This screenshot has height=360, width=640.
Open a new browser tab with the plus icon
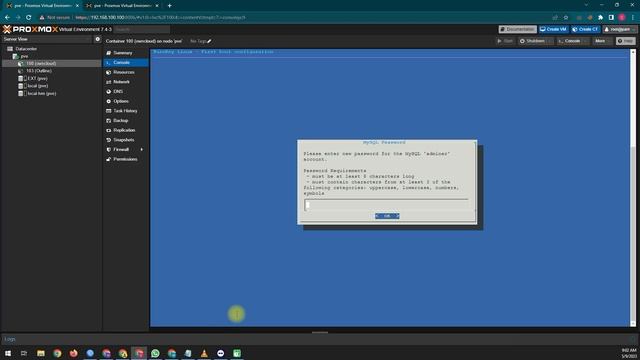[x=169, y=6]
